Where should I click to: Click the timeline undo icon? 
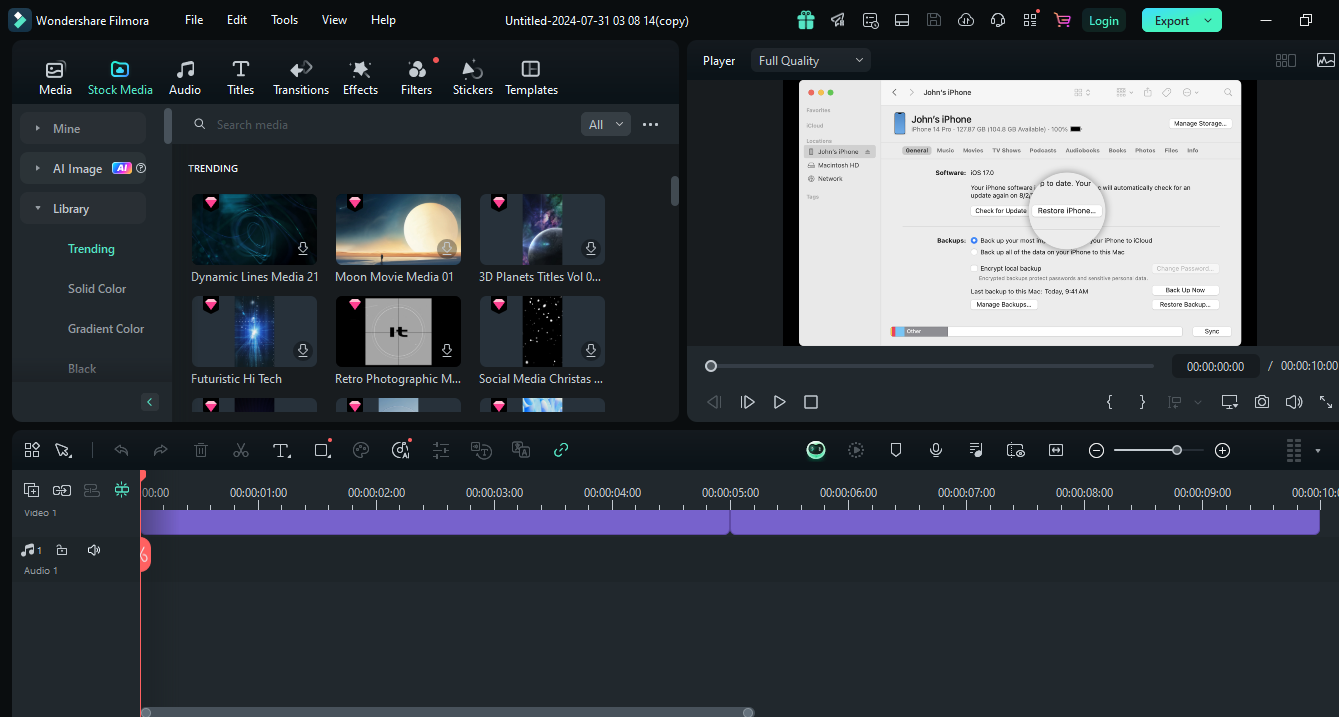click(121, 450)
